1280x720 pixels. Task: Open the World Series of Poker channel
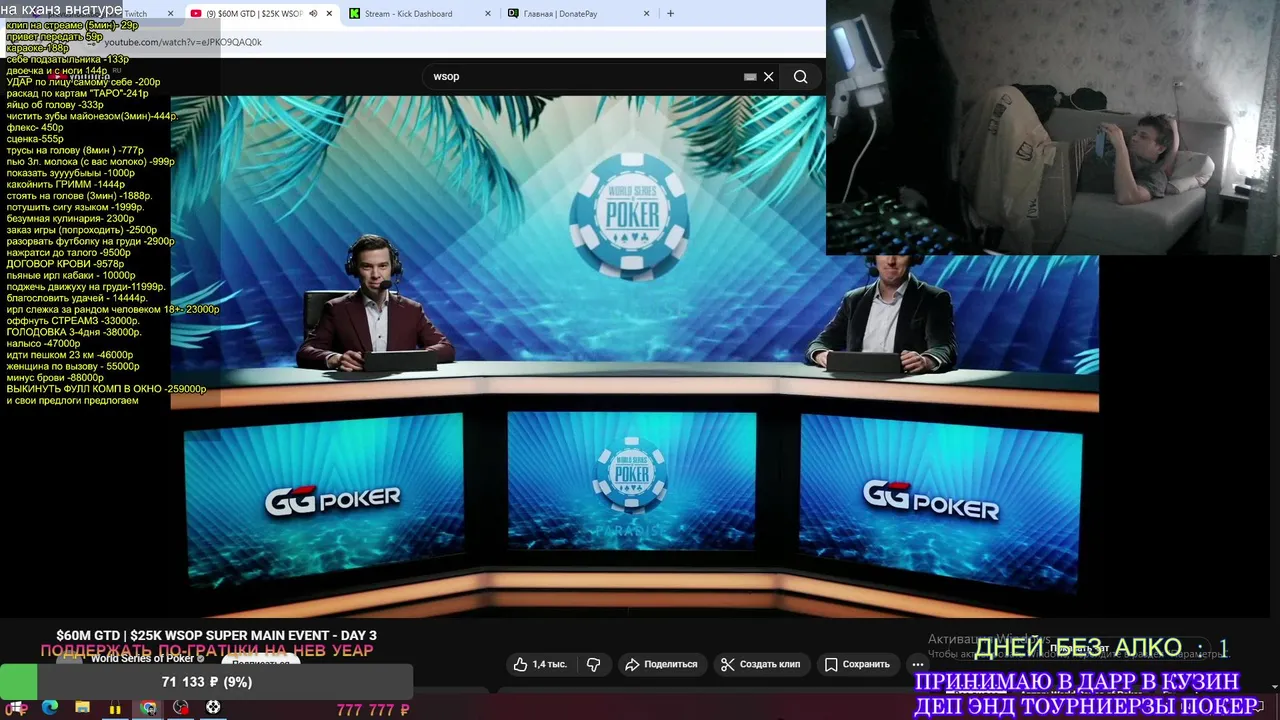(142, 659)
